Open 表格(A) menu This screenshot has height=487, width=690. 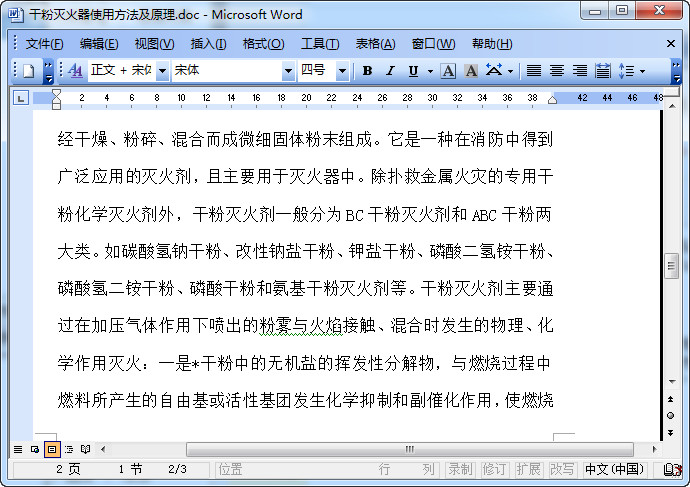click(375, 44)
